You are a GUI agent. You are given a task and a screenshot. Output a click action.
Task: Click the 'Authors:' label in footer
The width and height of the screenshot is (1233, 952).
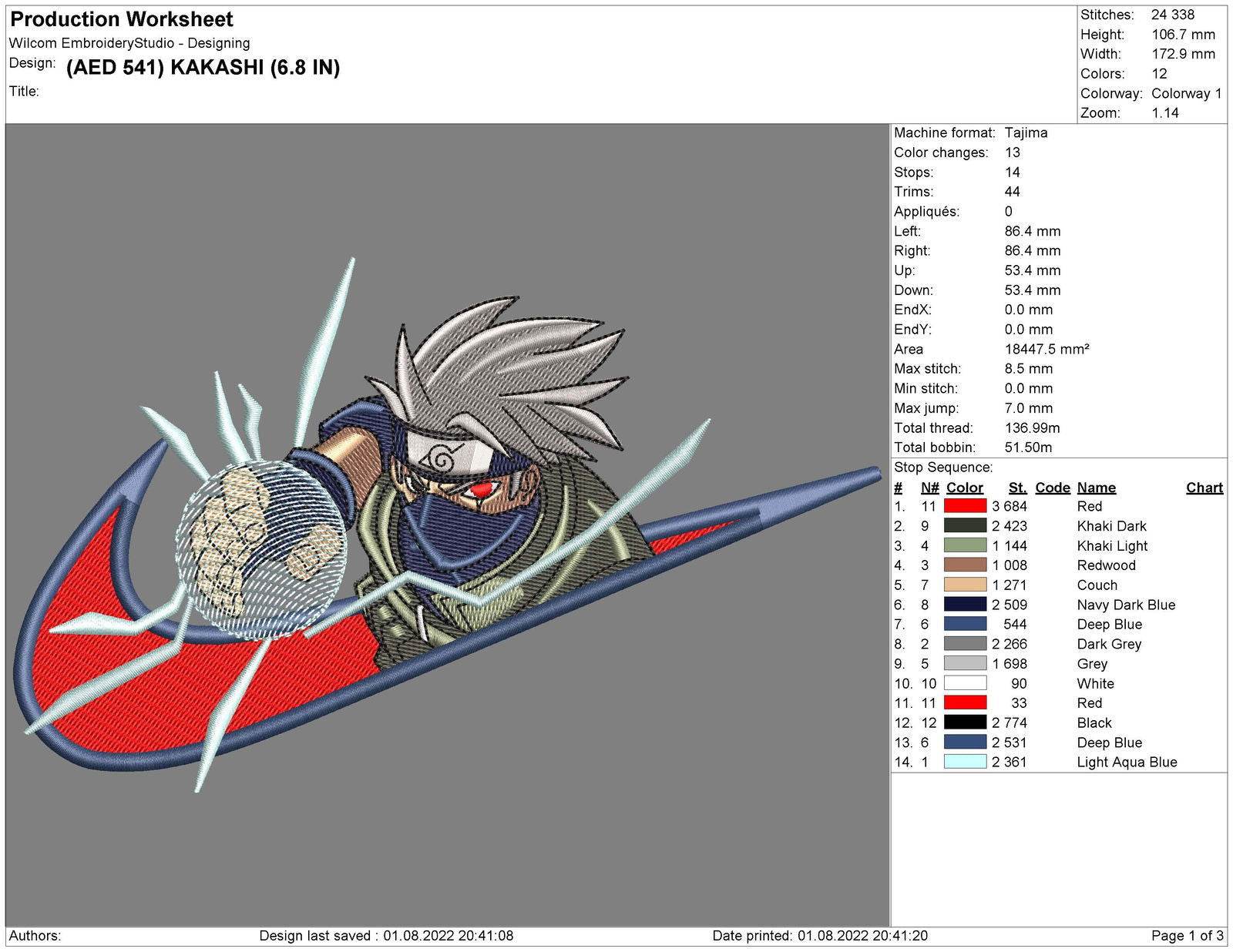[35, 936]
